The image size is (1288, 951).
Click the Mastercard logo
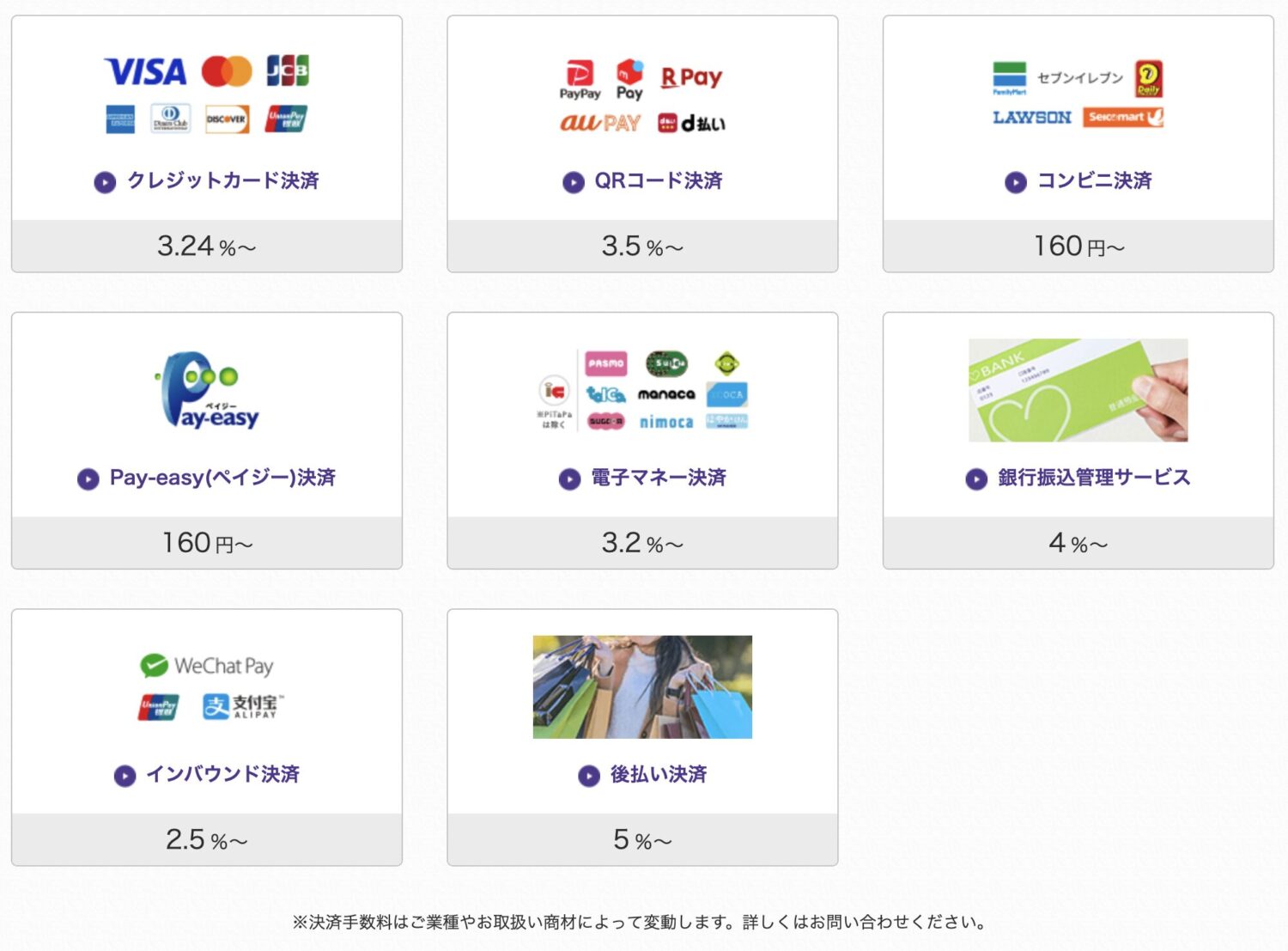point(227,71)
